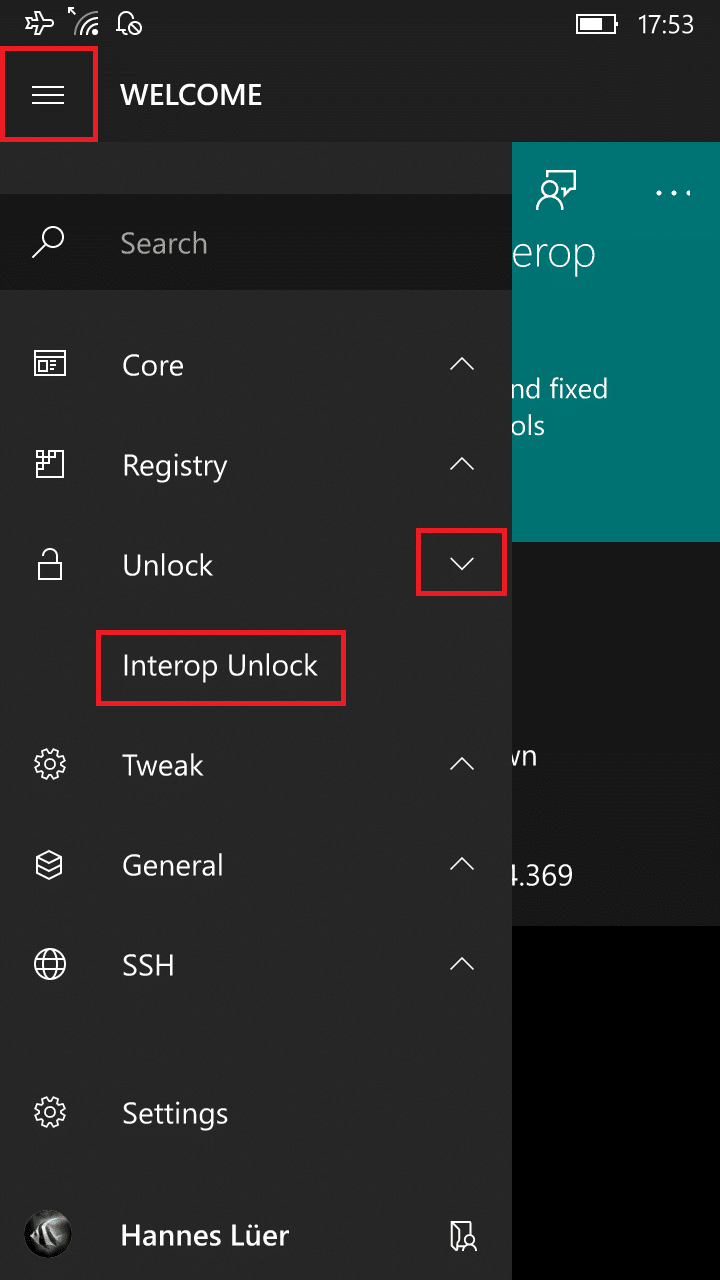Tap the search magnifier icon
The height and width of the screenshot is (1280, 720).
48,243
